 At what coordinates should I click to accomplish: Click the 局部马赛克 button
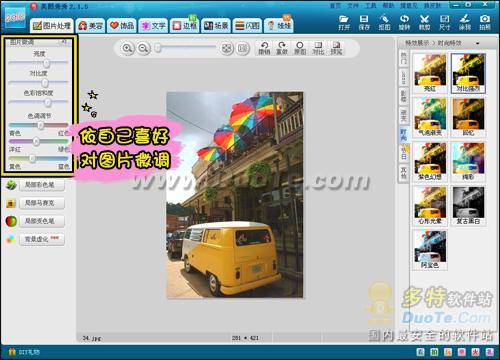[42, 203]
